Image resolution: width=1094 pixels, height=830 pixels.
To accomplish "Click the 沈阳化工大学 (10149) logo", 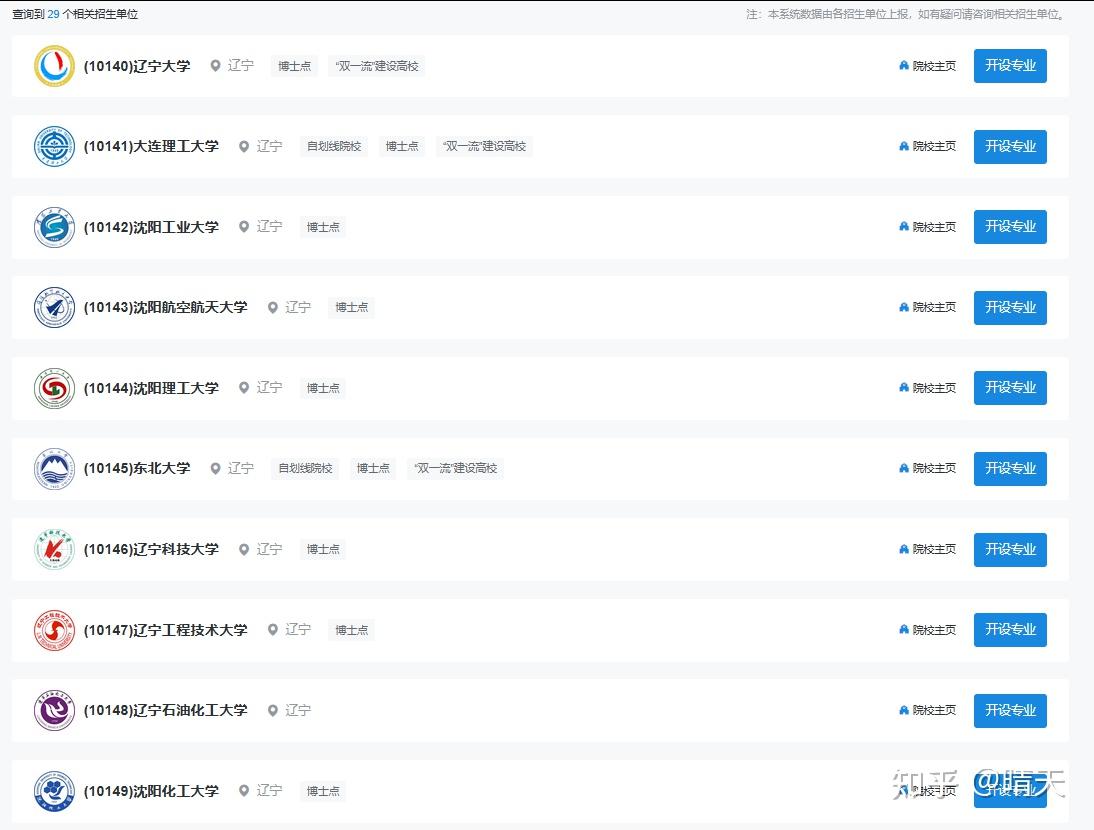I will 54,791.
